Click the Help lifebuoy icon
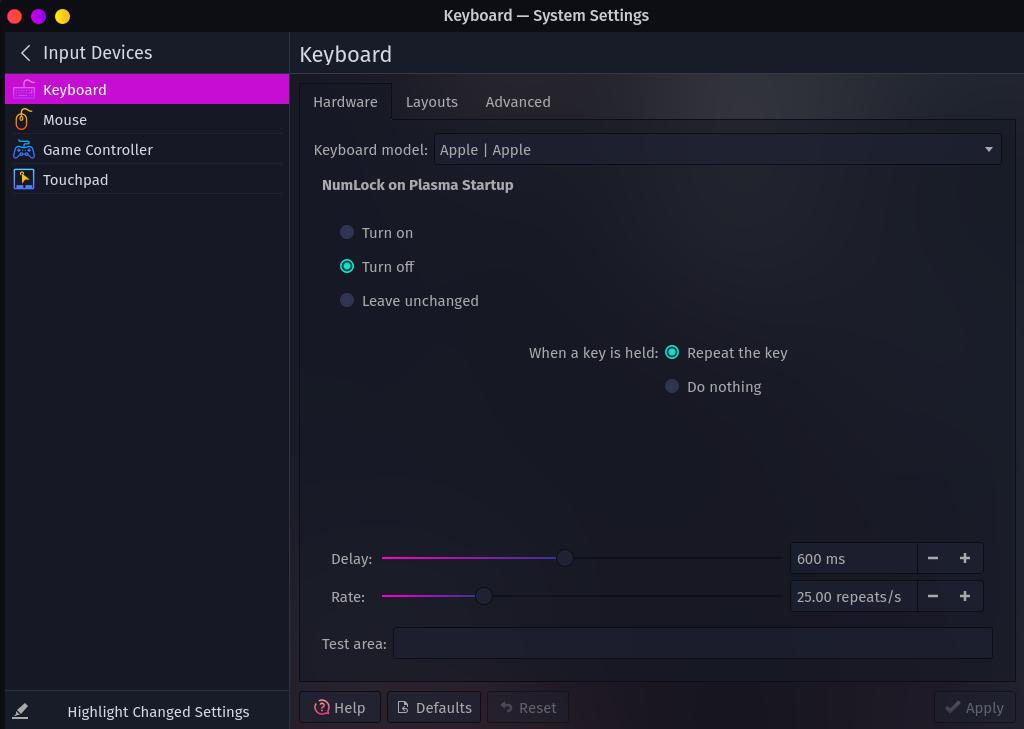 click(321, 707)
